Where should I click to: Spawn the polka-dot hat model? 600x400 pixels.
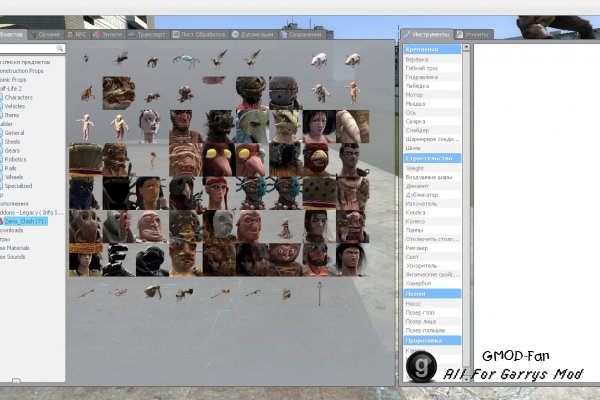click(319, 193)
